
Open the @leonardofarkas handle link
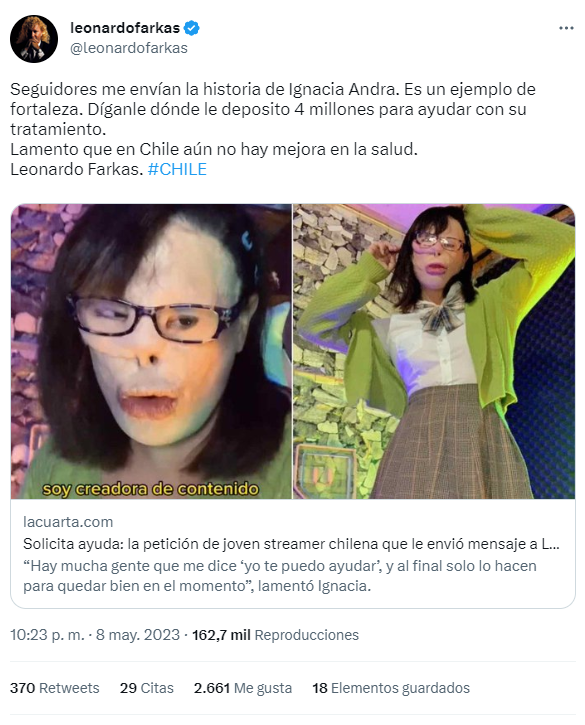click(x=129, y=48)
